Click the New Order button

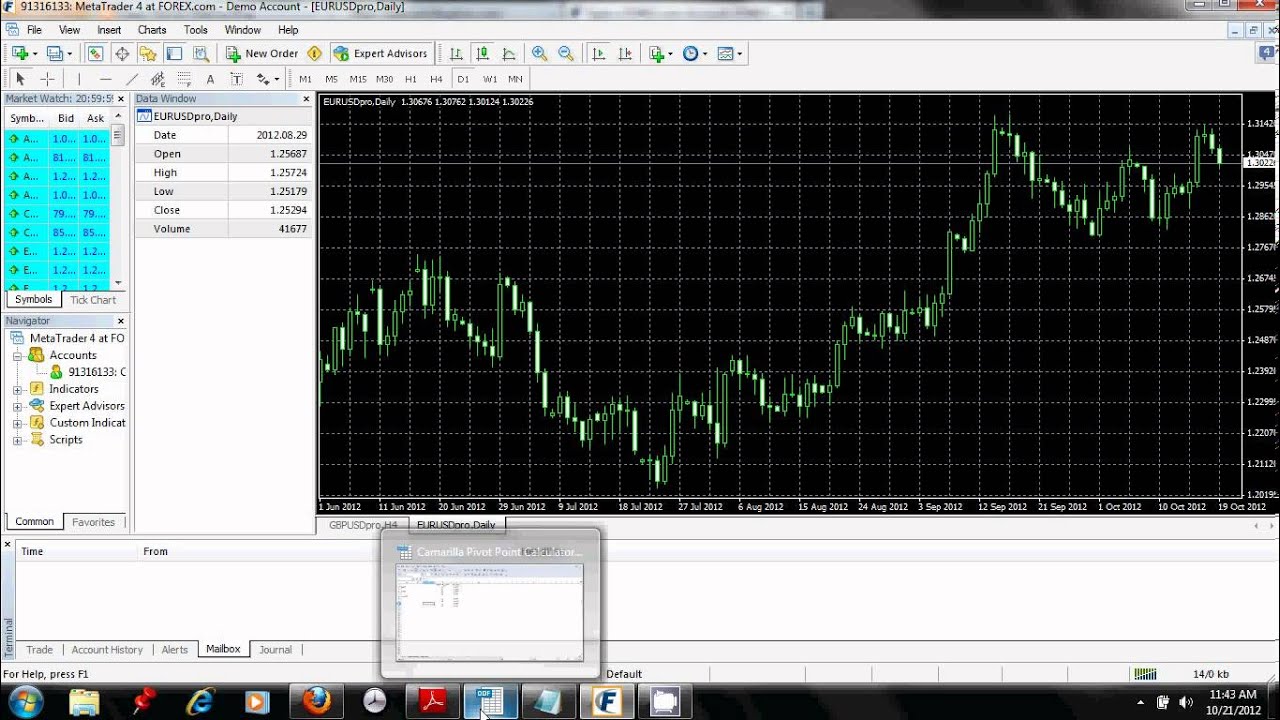262,53
